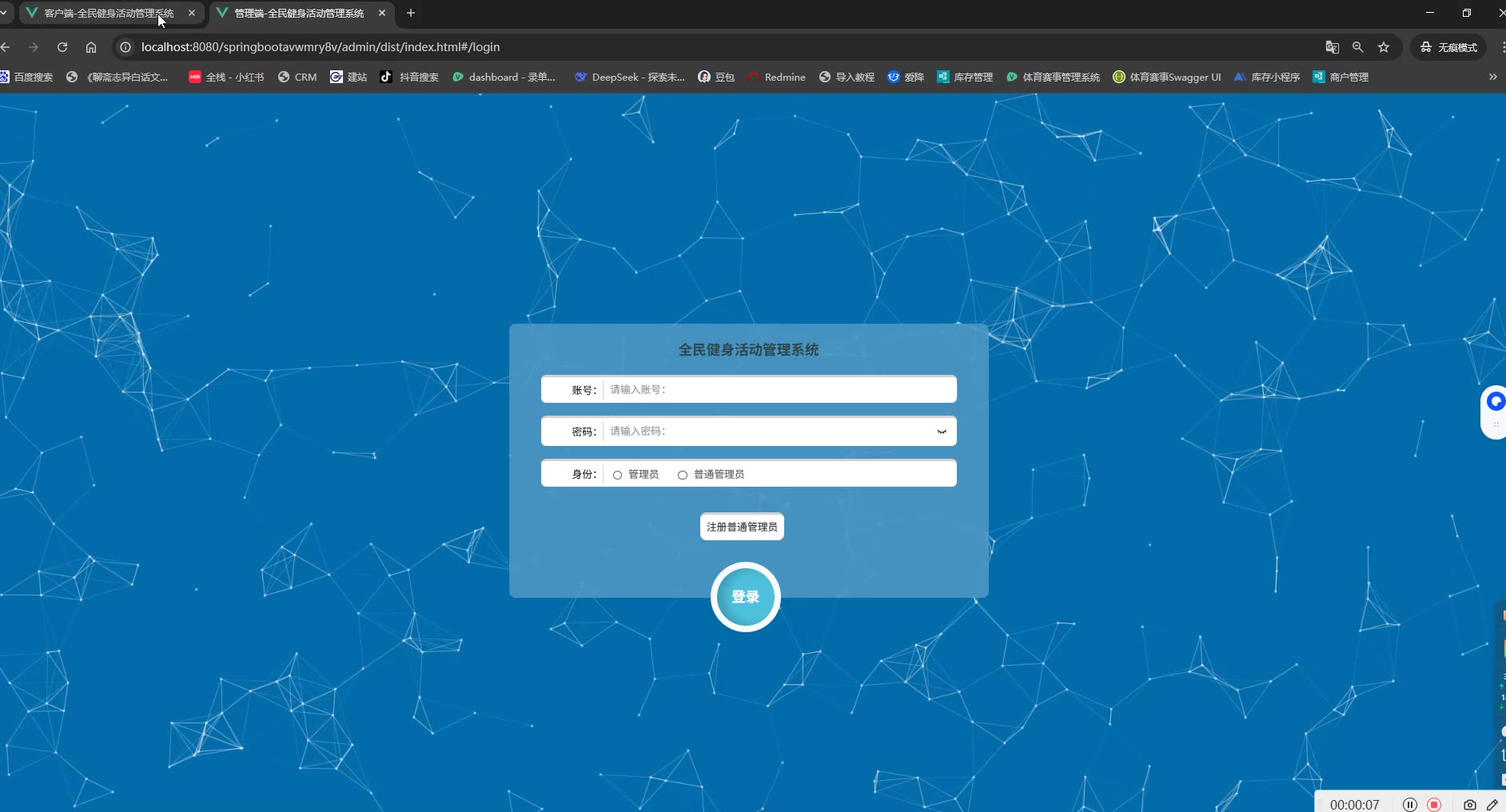The width and height of the screenshot is (1506, 812).
Task: Toggle password visibility eye icon
Action: pyautogui.click(x=942, y=432)
